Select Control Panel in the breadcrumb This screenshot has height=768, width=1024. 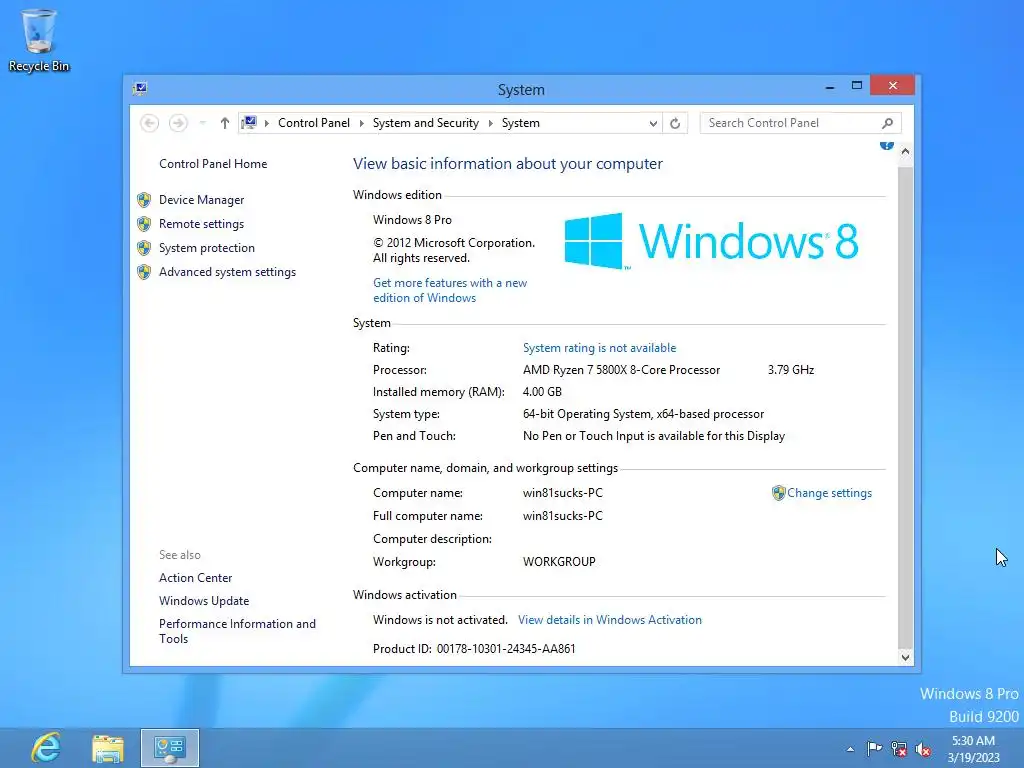click(x=313, y=123)
